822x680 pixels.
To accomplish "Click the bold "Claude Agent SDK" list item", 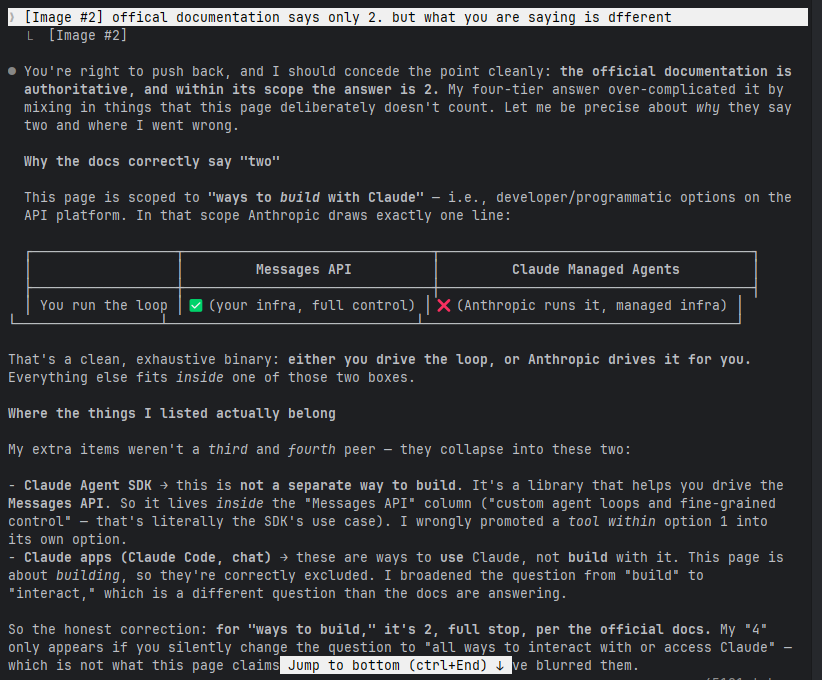I will point(88,485).
